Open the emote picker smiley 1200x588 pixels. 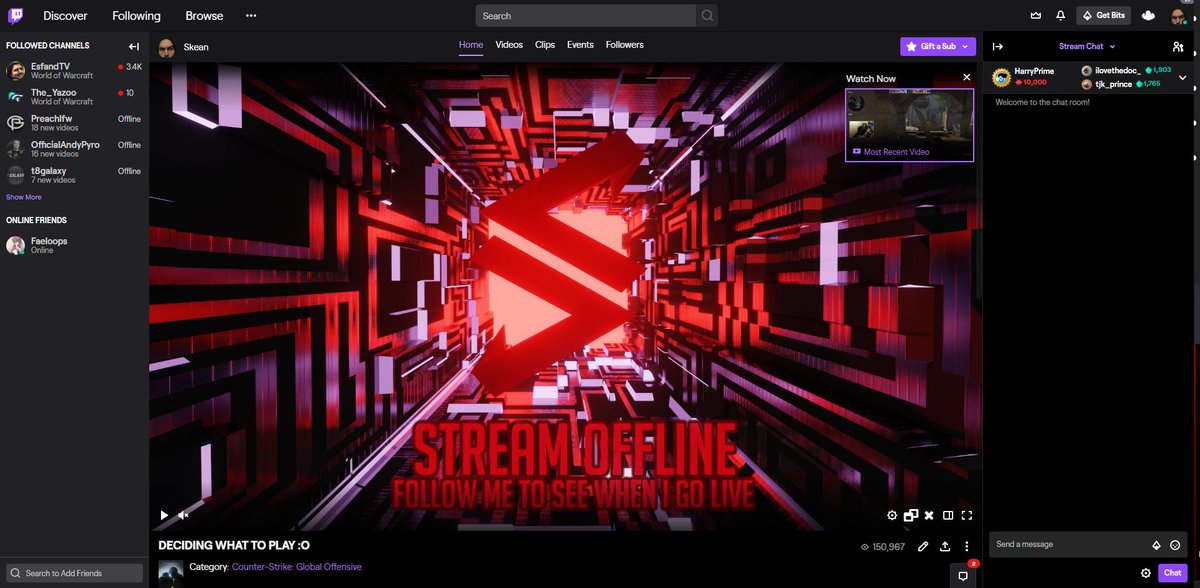pyautogui.click(x=1175, y=545)
